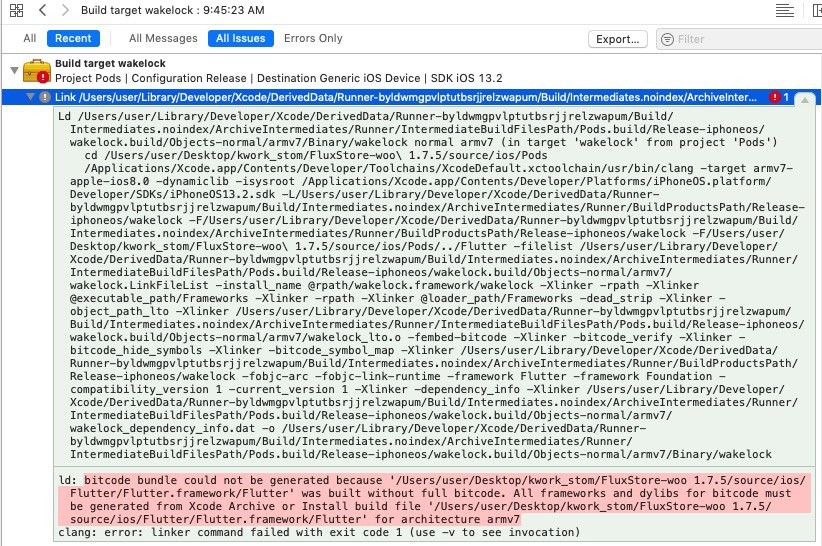
Task: Open the related items grid menu
Action: coord(16,10)
